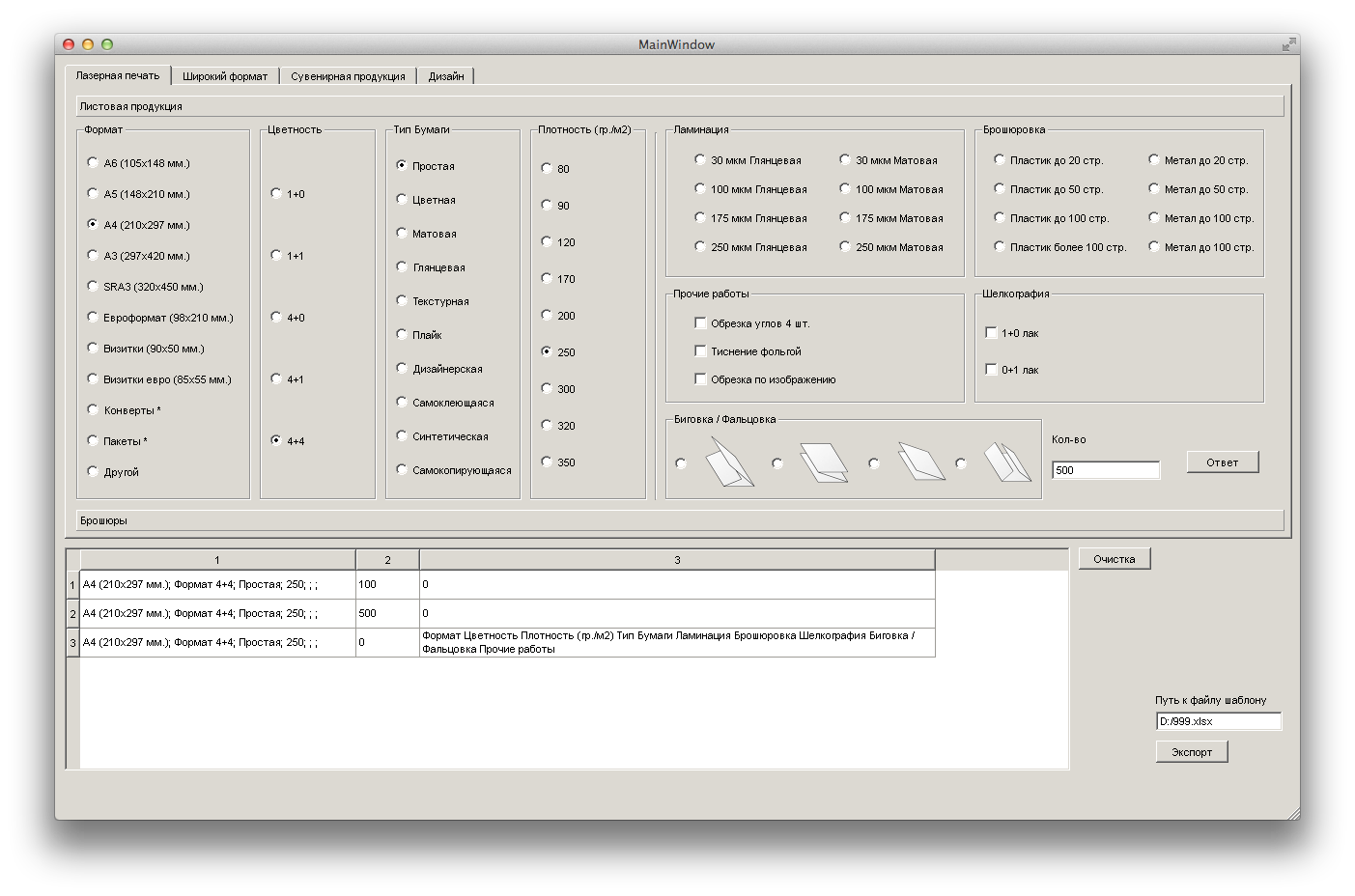
Task: Select 250 мкм Матовая lamination
Action: [x=891, y=247]
